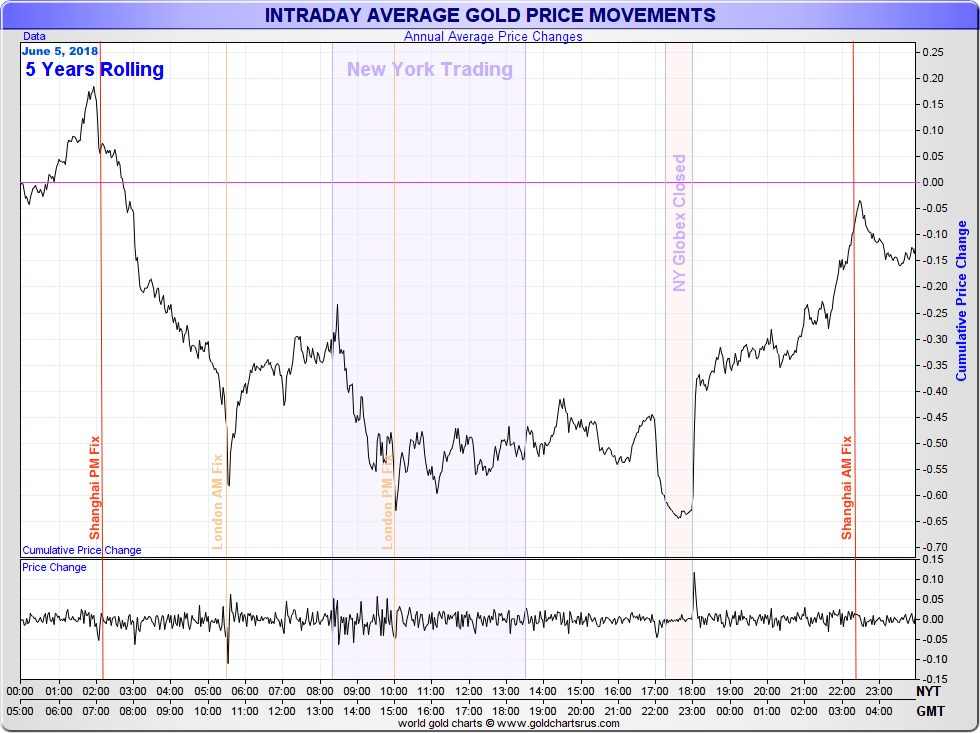Select '18:00' in the NYT time row
980x733 pixels.
coord(692,691)
